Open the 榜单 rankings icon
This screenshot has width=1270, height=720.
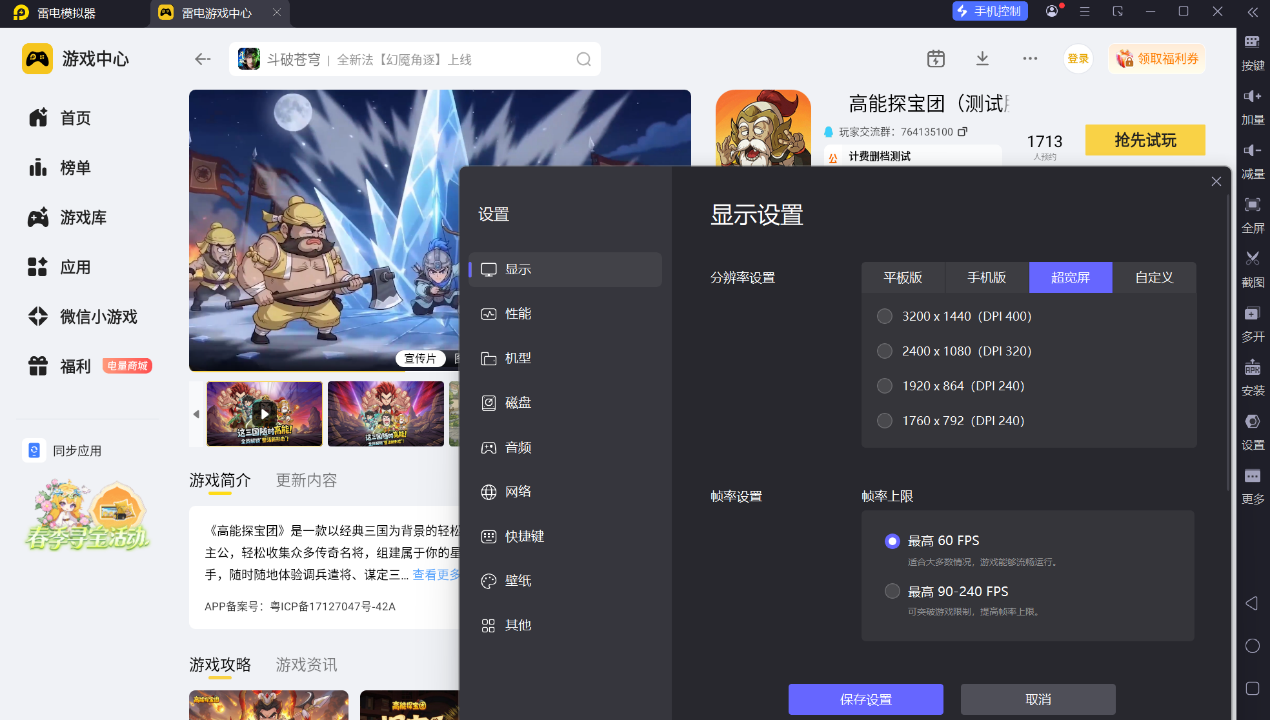pyautogui.click(x=38, y=168)
